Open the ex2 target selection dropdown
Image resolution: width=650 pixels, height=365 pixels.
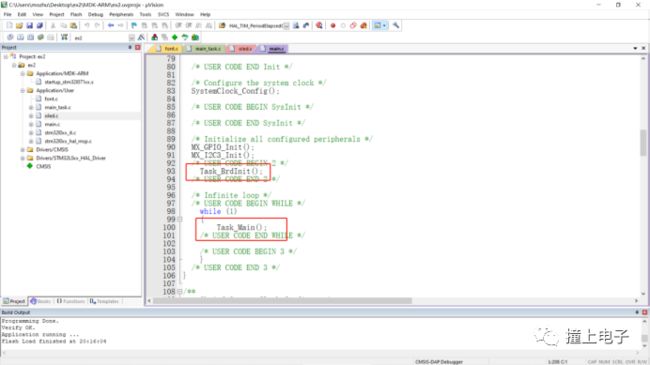131,38
